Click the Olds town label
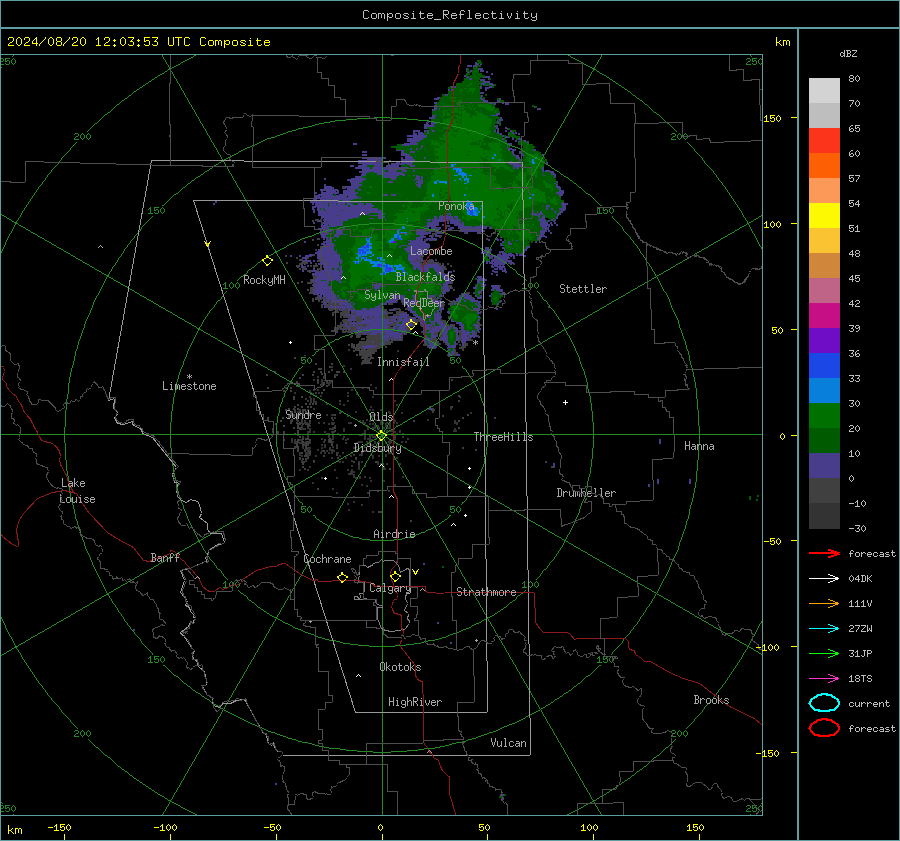This screenshot has height=841, width=900. (x=381, y=416)
